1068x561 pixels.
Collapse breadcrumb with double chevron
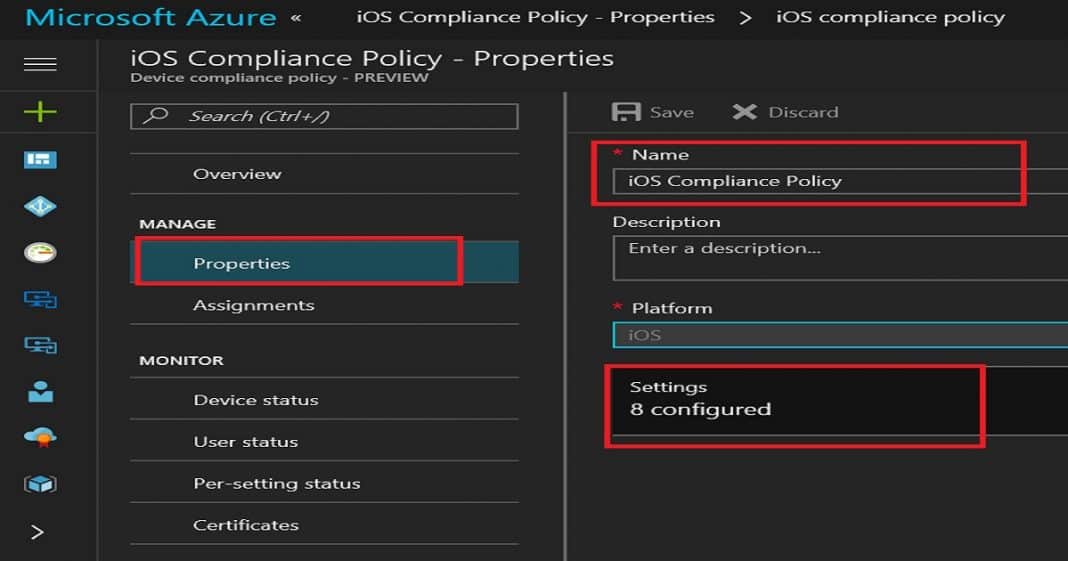(x=296, y=17)
